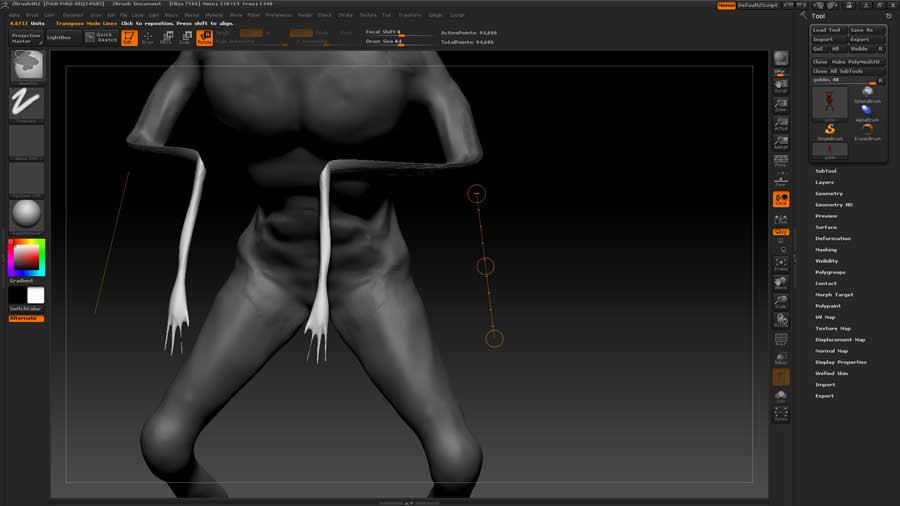Click the Frame mesh icon
Image resolution: width=900 pixels, height=506 pixels.
tap(781, 264)
